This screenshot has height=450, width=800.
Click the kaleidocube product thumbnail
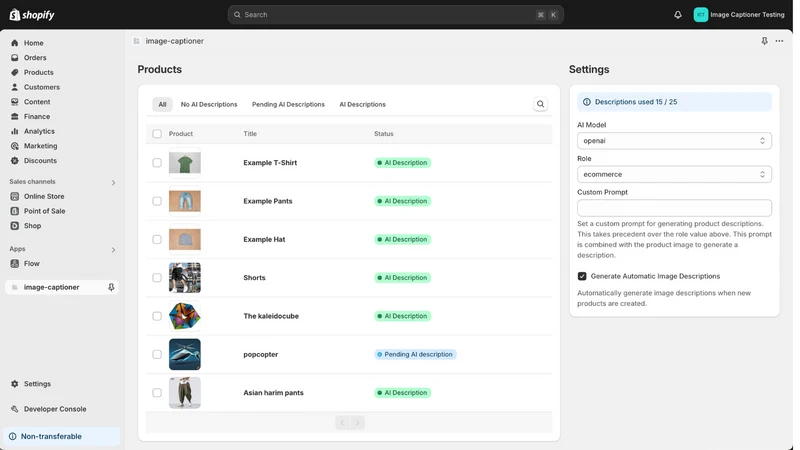pos(185,316)
